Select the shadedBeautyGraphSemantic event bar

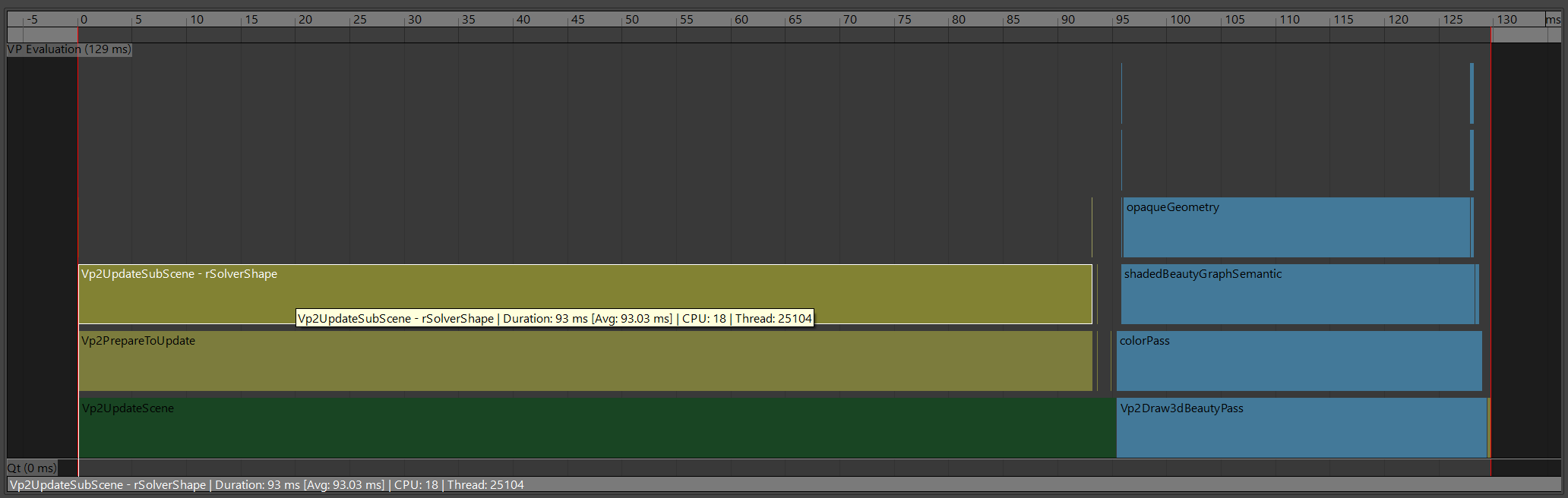click(x=1298, y=294)
